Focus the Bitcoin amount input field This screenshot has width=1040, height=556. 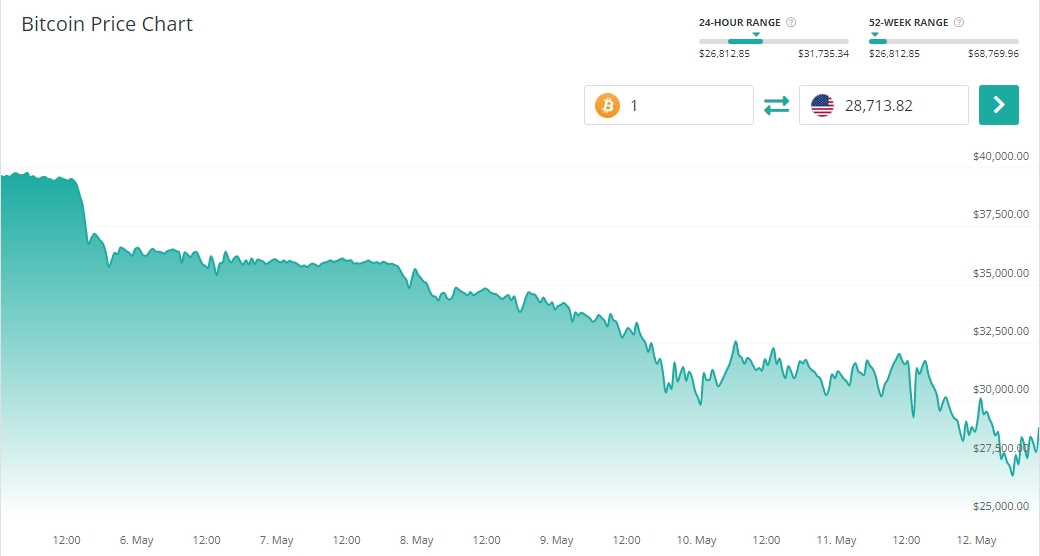pyautogui.click(x=685, y=105)
